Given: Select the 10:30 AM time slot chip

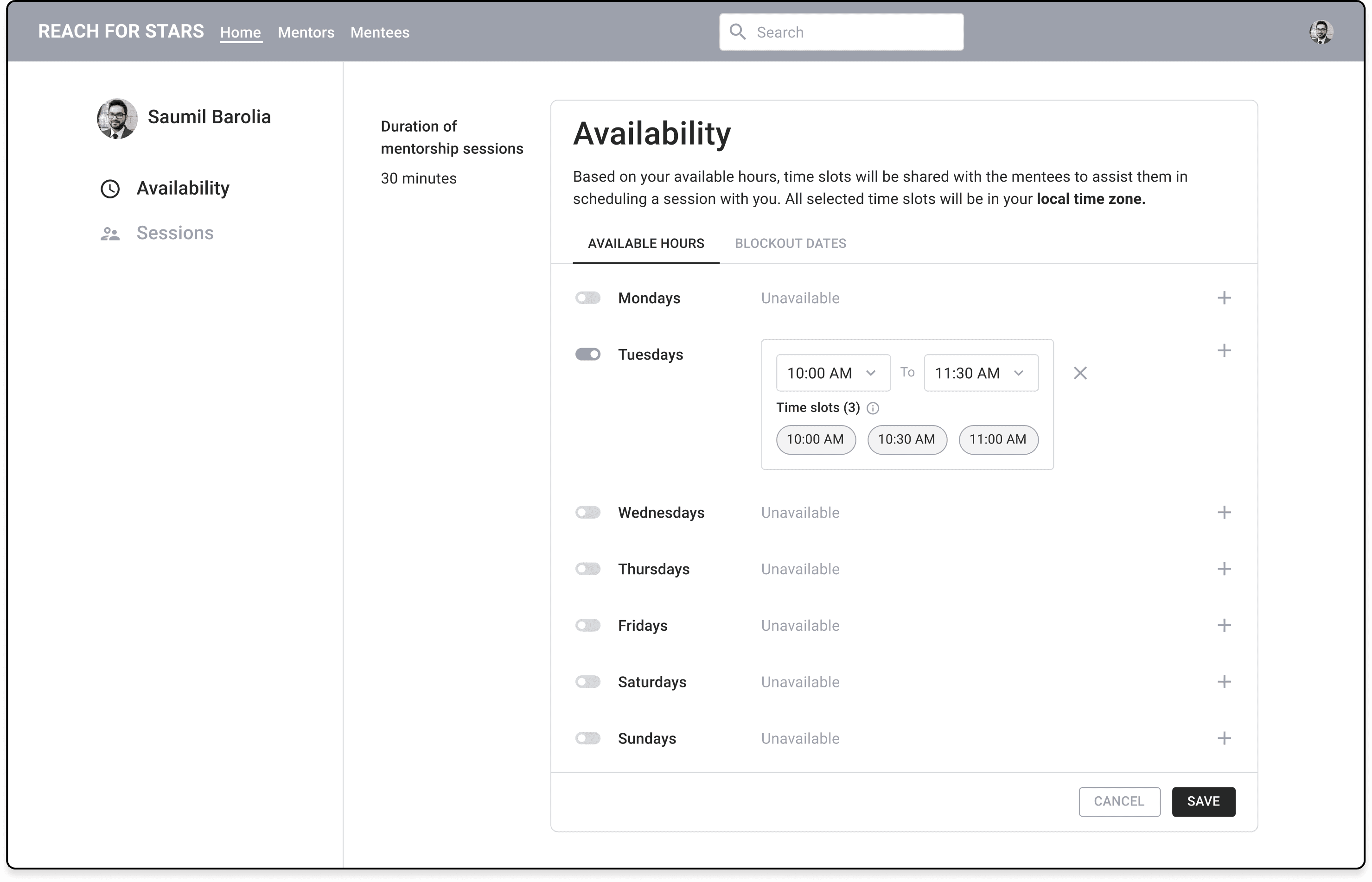Looking at the screenshot, I should click(x=906, y=439).
